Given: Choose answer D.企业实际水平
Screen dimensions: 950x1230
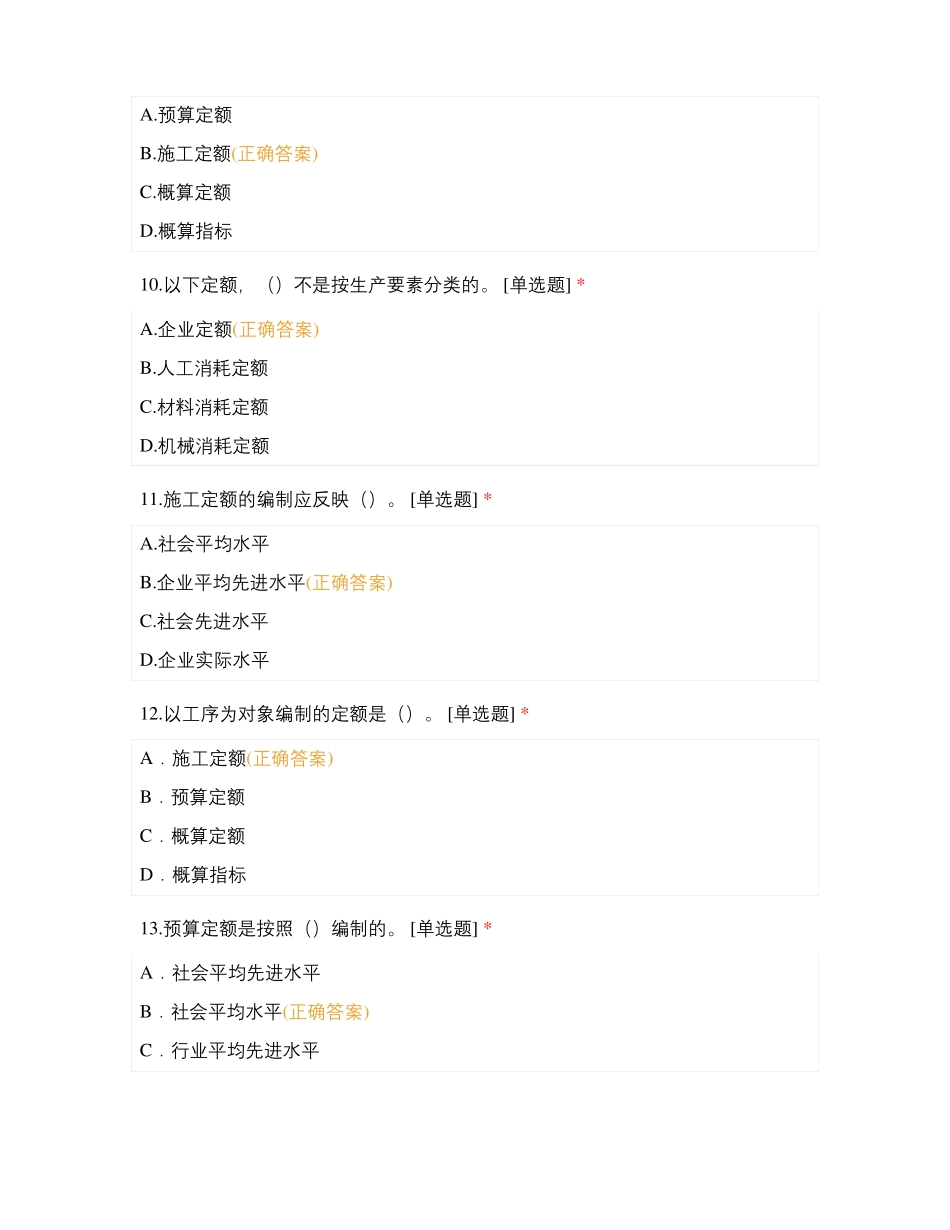Looking at the screenshot, I should point(204,660).
